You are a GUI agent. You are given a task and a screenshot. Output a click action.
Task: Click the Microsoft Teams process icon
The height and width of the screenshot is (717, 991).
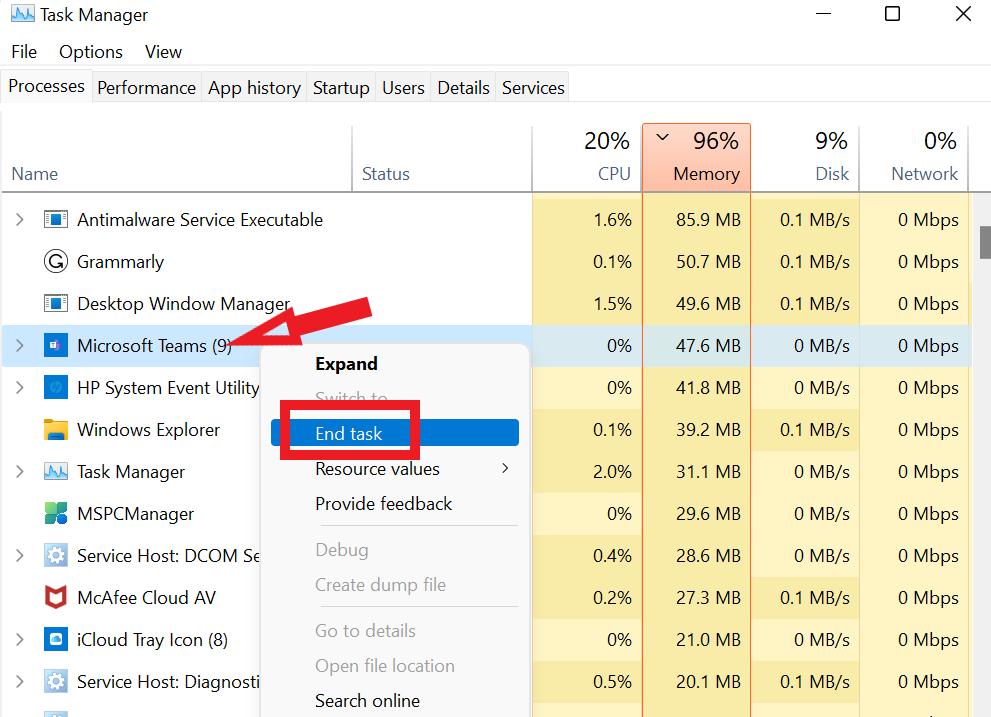(x=56, y=346)
